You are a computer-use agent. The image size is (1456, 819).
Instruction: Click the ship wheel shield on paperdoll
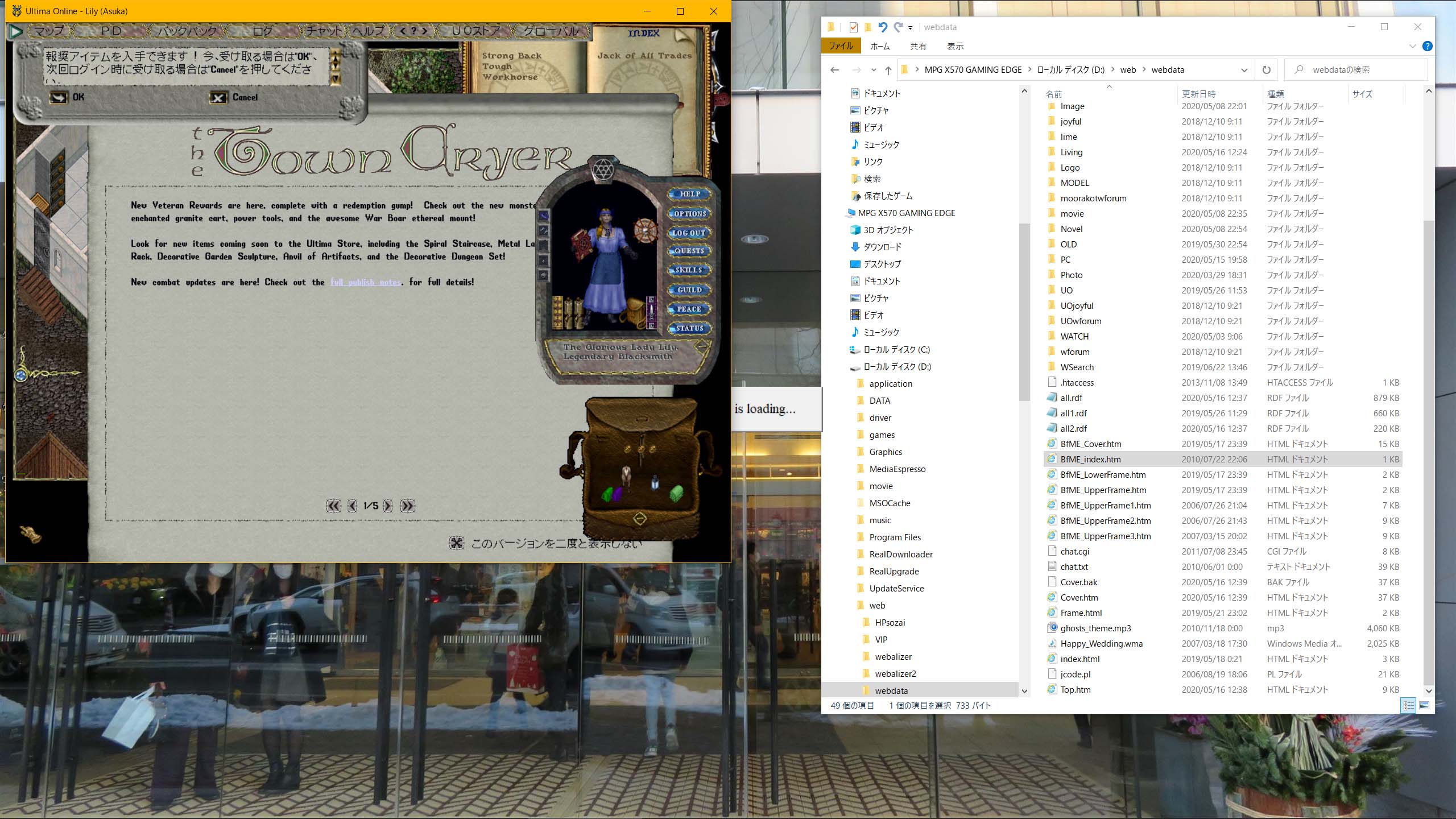645,230
